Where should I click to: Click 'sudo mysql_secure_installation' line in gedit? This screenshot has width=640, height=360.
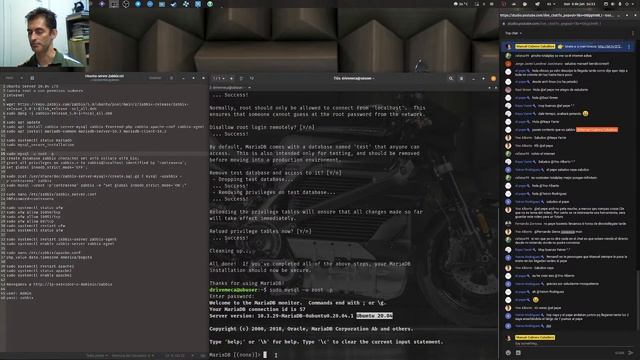tap(40, 144)
